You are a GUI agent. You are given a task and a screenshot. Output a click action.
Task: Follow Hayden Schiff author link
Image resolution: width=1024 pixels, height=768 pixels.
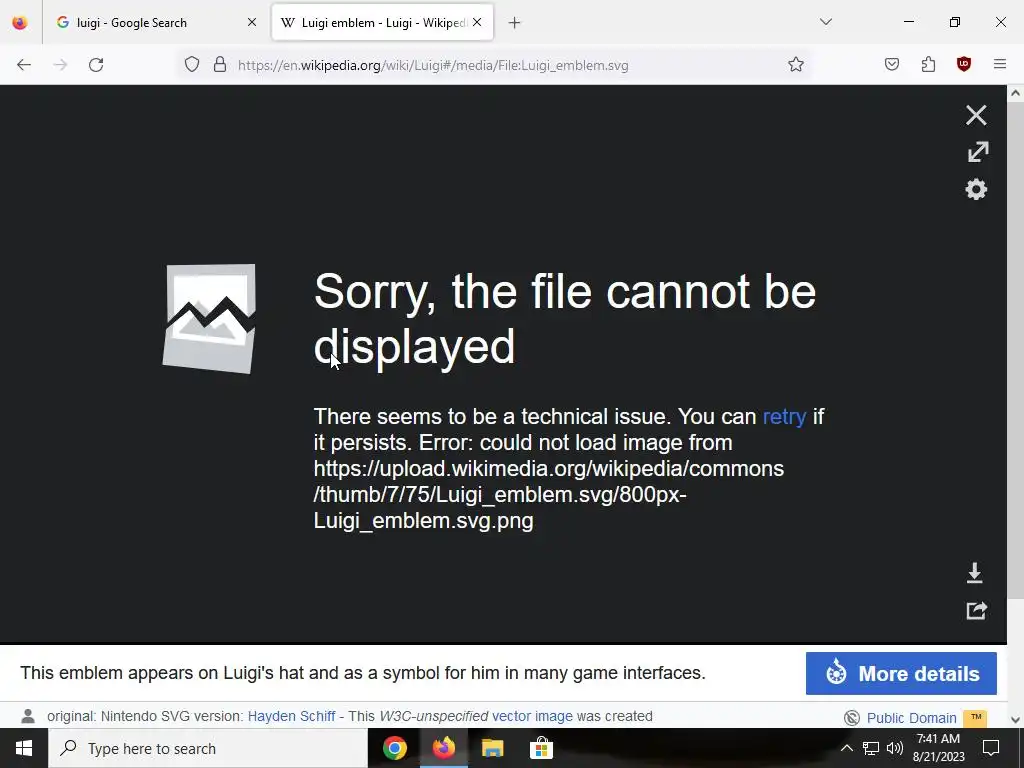[291, 716]
